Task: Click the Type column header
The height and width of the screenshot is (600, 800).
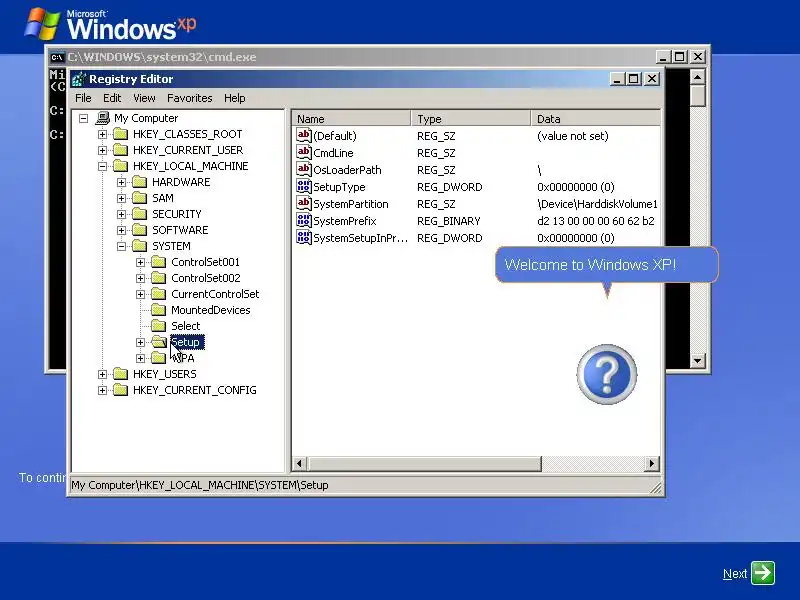Action: (471, 118)
